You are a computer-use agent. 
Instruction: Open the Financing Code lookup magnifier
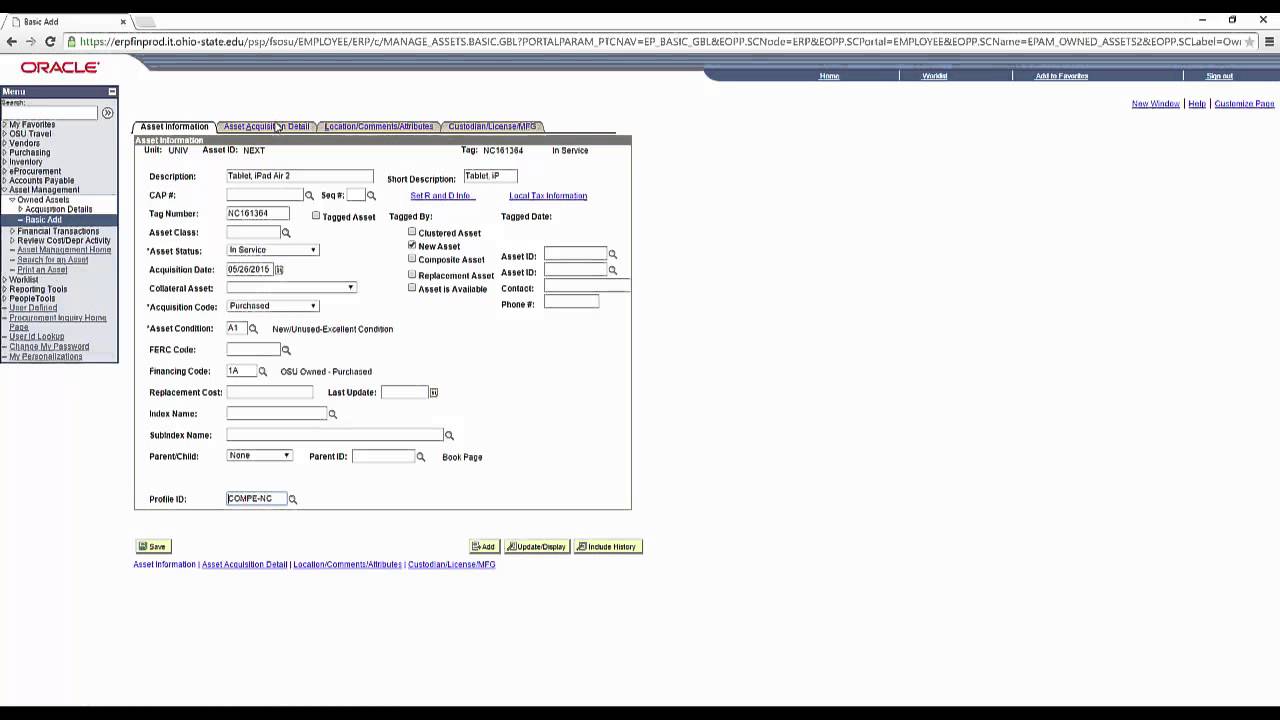263,372
